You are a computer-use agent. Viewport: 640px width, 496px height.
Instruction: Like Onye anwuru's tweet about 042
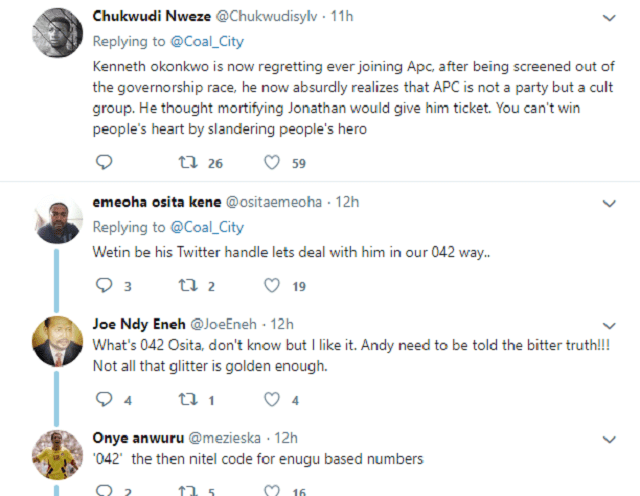(x=271, y=490)
